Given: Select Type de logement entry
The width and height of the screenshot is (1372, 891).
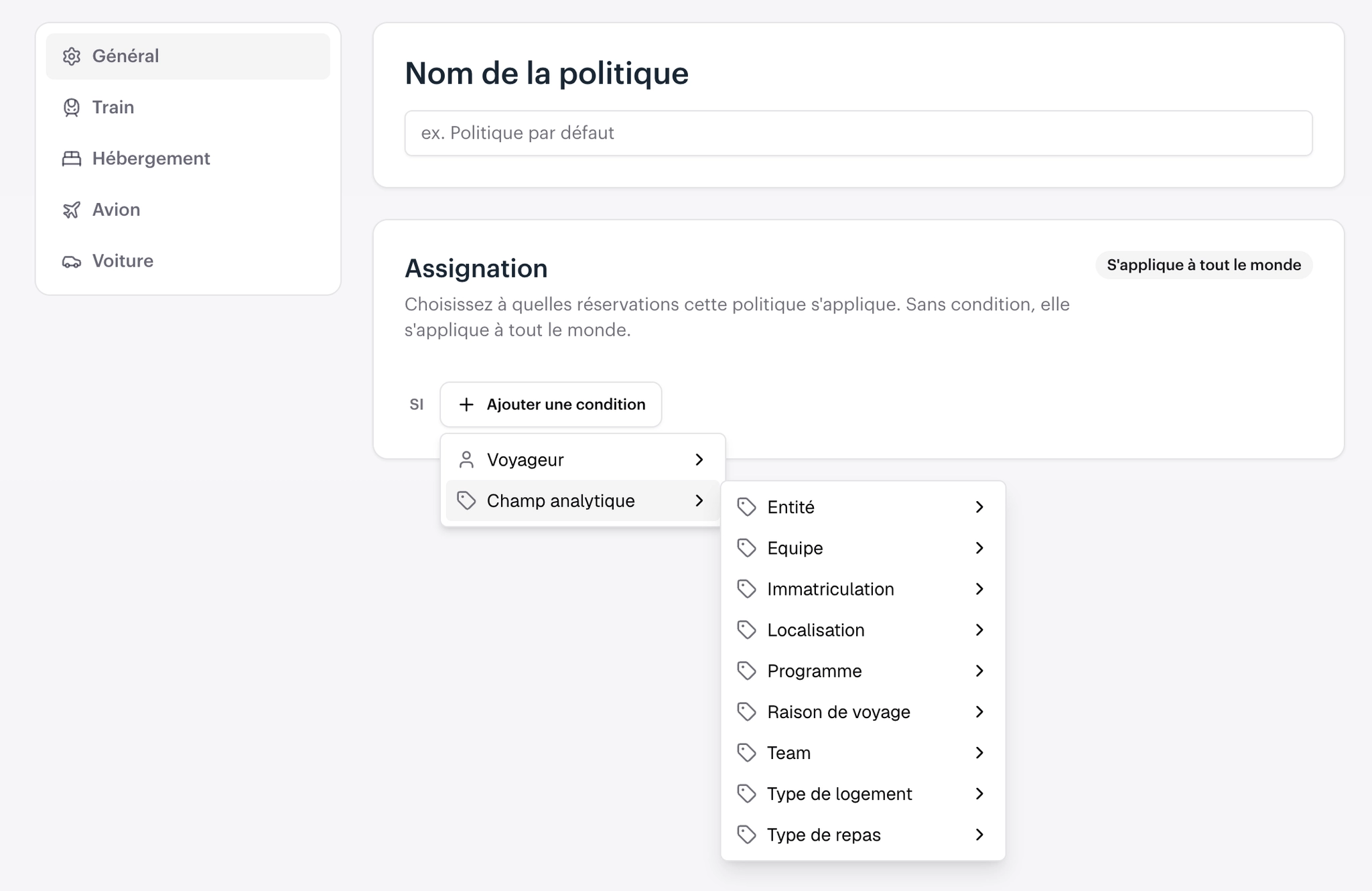Looking at the screenshot, I should tap(863, 794).
